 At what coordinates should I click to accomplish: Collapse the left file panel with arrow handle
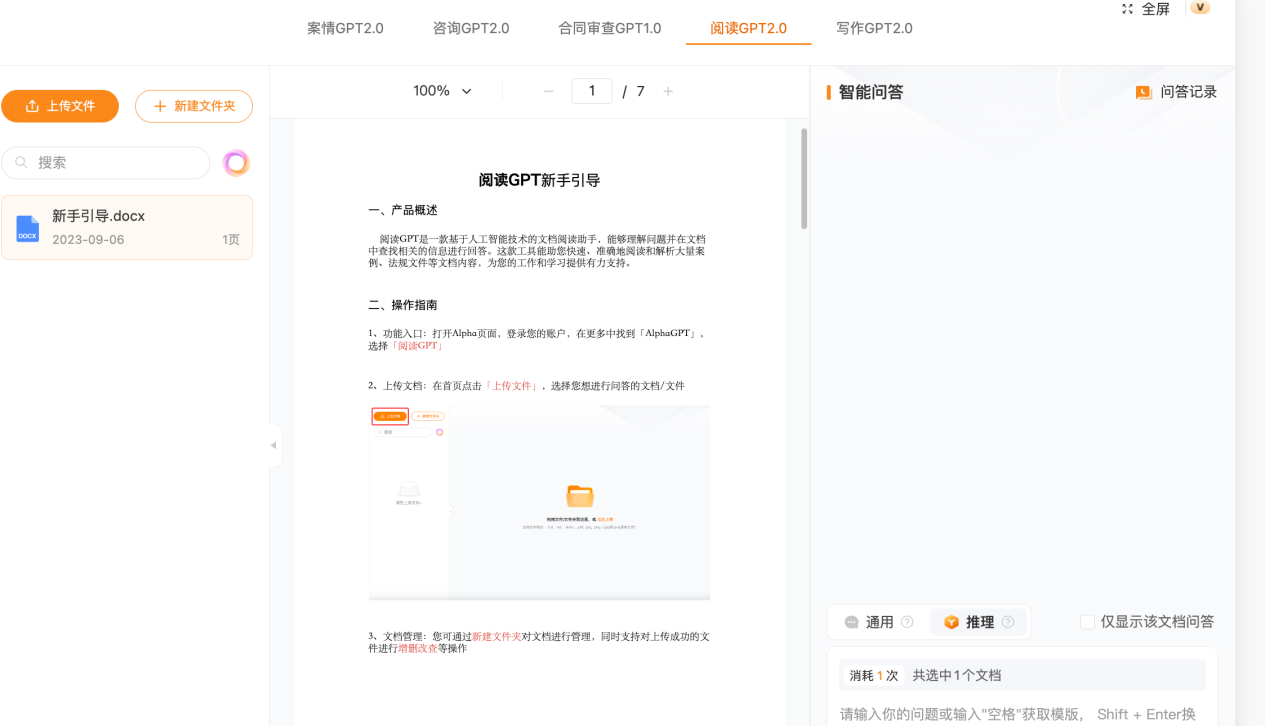pos(274,445)
